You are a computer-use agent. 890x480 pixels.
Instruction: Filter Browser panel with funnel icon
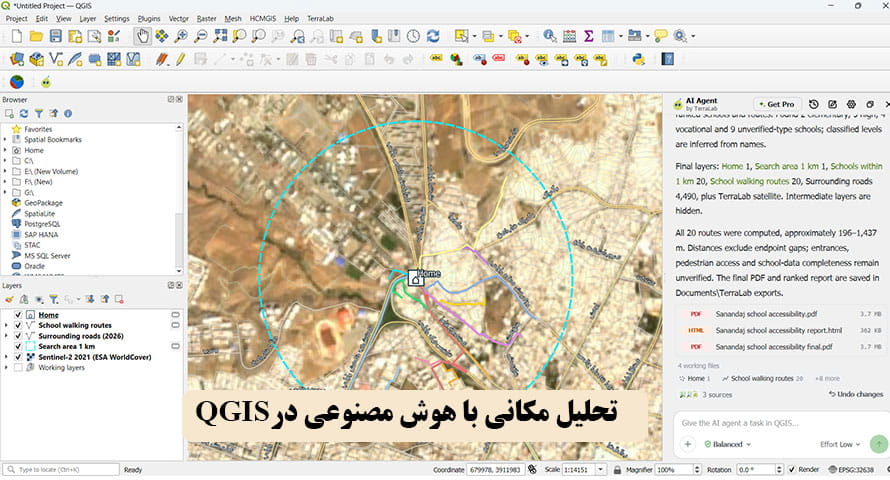(39, 113)
